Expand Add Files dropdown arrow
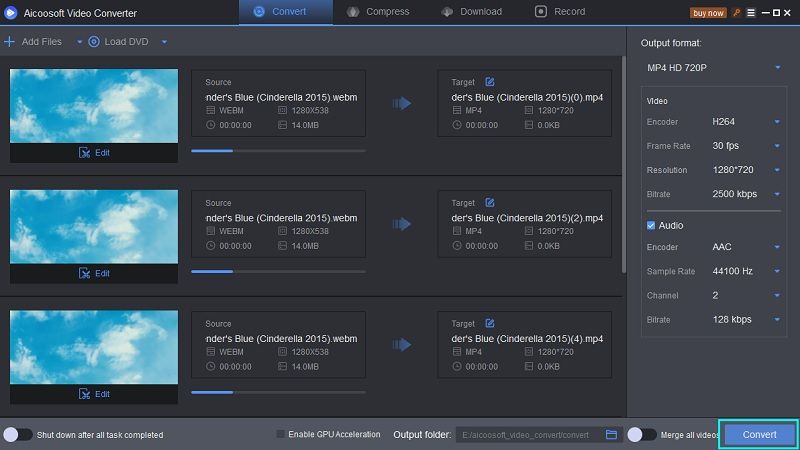 (x=80, y=42)
